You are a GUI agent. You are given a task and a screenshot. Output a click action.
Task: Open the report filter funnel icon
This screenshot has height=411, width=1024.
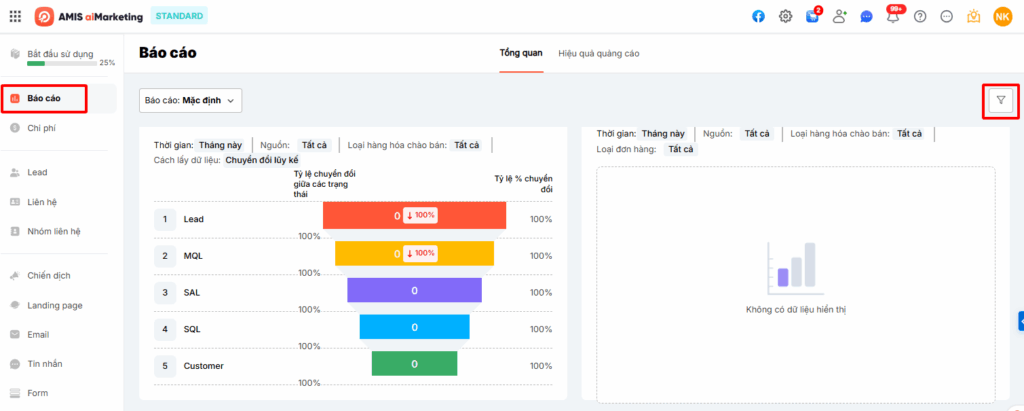[1000, 99]
